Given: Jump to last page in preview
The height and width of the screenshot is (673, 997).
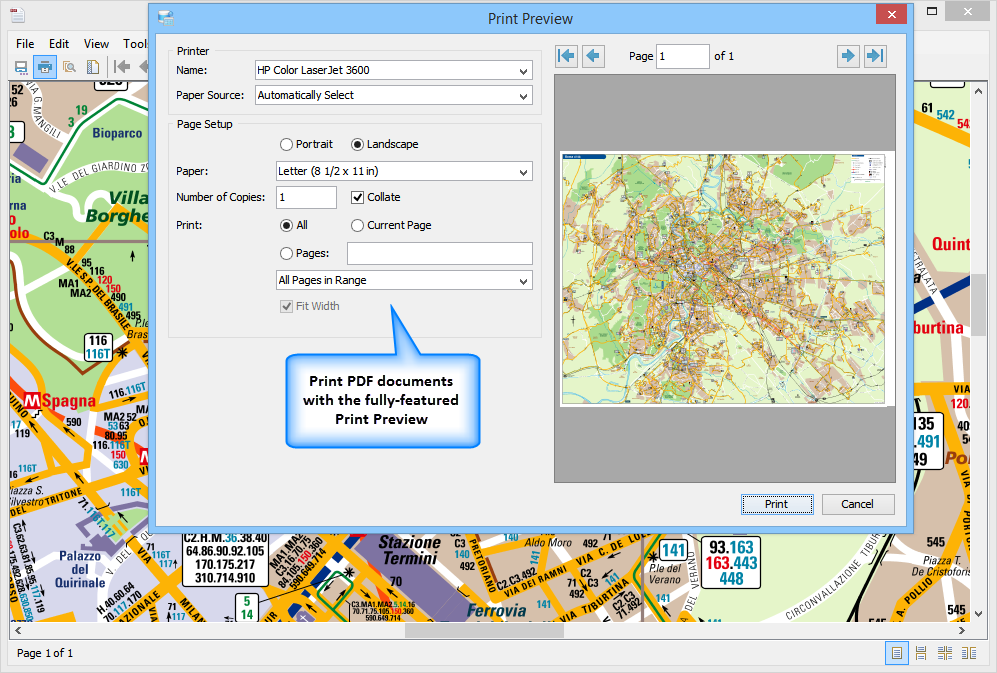Looking at the screenshot, I should click(875, 56).
